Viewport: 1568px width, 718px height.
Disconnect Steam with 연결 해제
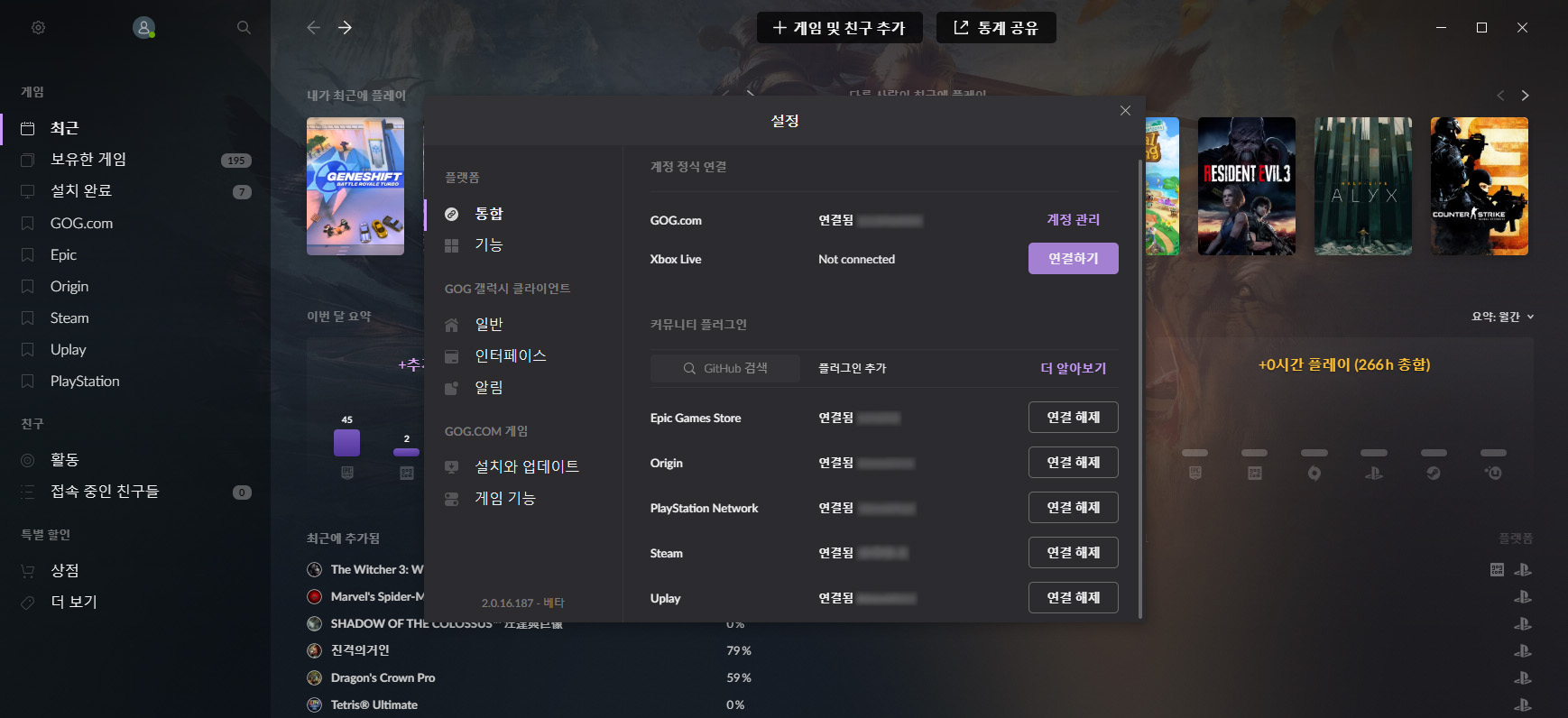pyautogui.click(x=1074, y=553)
